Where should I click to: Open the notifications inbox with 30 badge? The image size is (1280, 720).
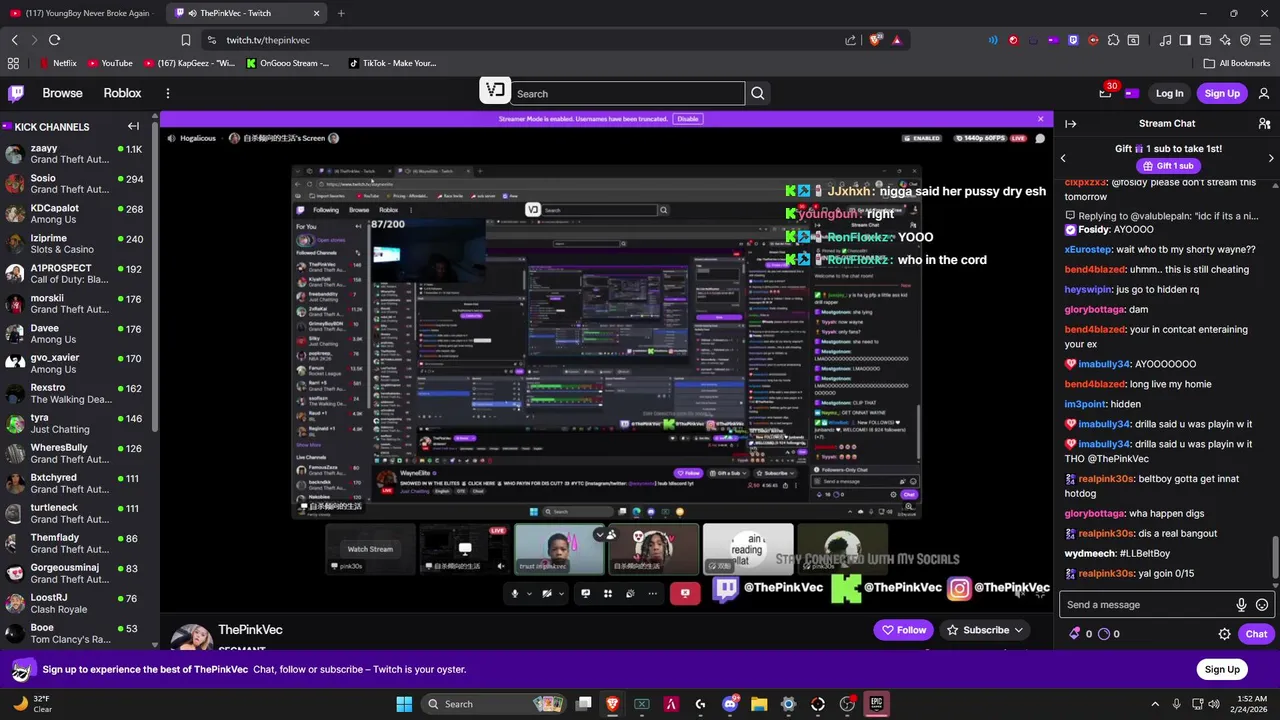pyautogui.click(x=1105, y=93)
